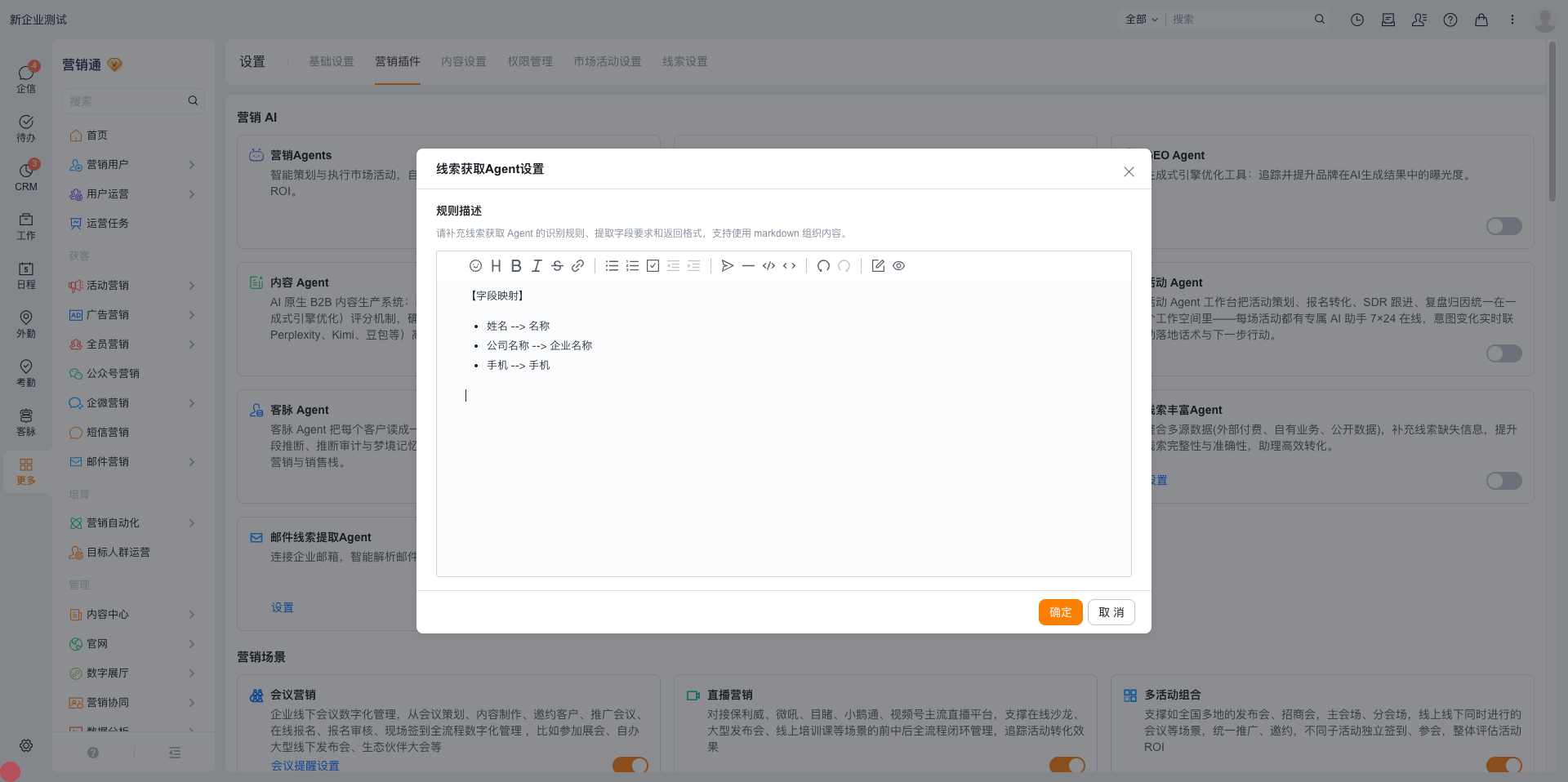Cancel the dialog with 取消 button

(1111, 612)
